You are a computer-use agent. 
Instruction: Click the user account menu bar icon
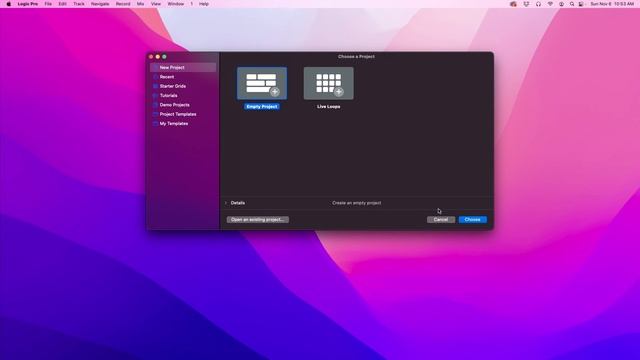point(562,4)
